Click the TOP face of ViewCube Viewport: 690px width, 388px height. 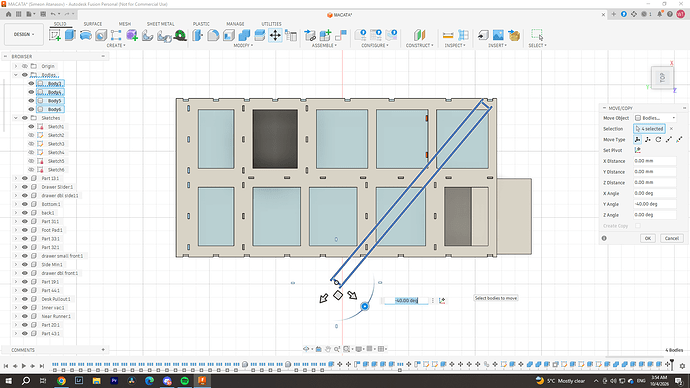point(662,78)
